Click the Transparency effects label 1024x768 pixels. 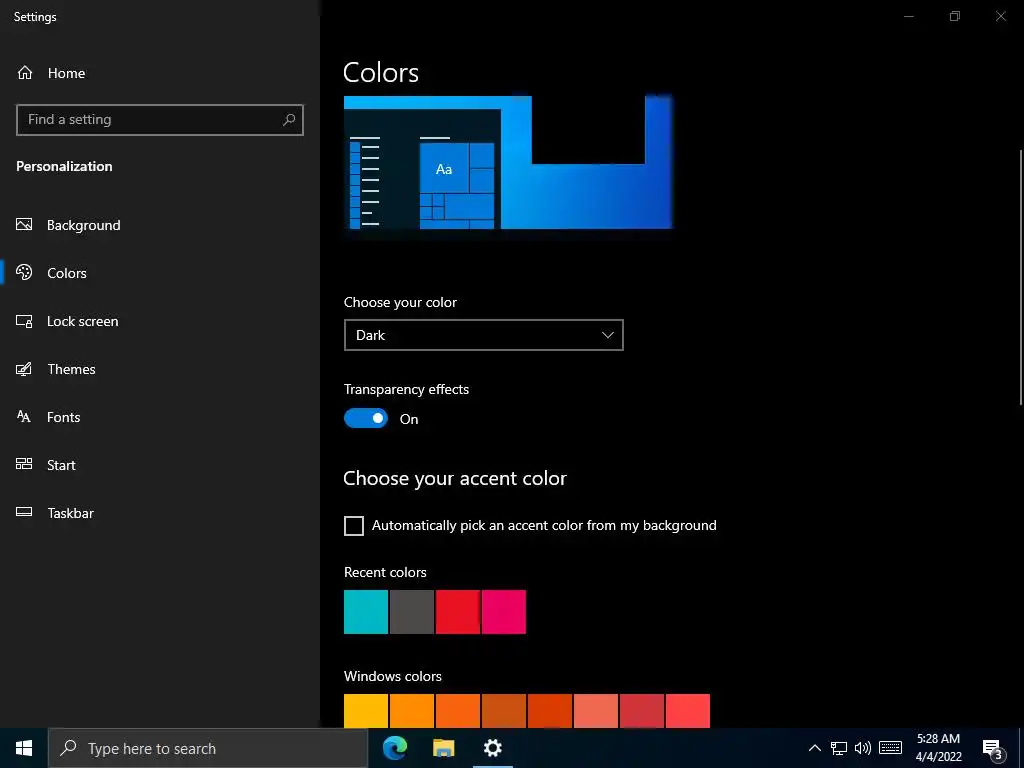tap(406, 389)
